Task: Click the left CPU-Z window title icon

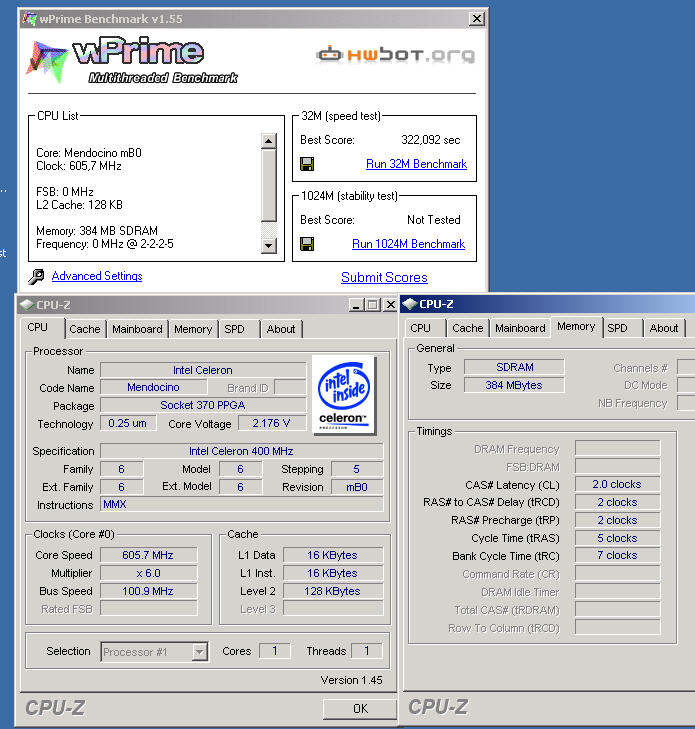Action: (26, 305)
